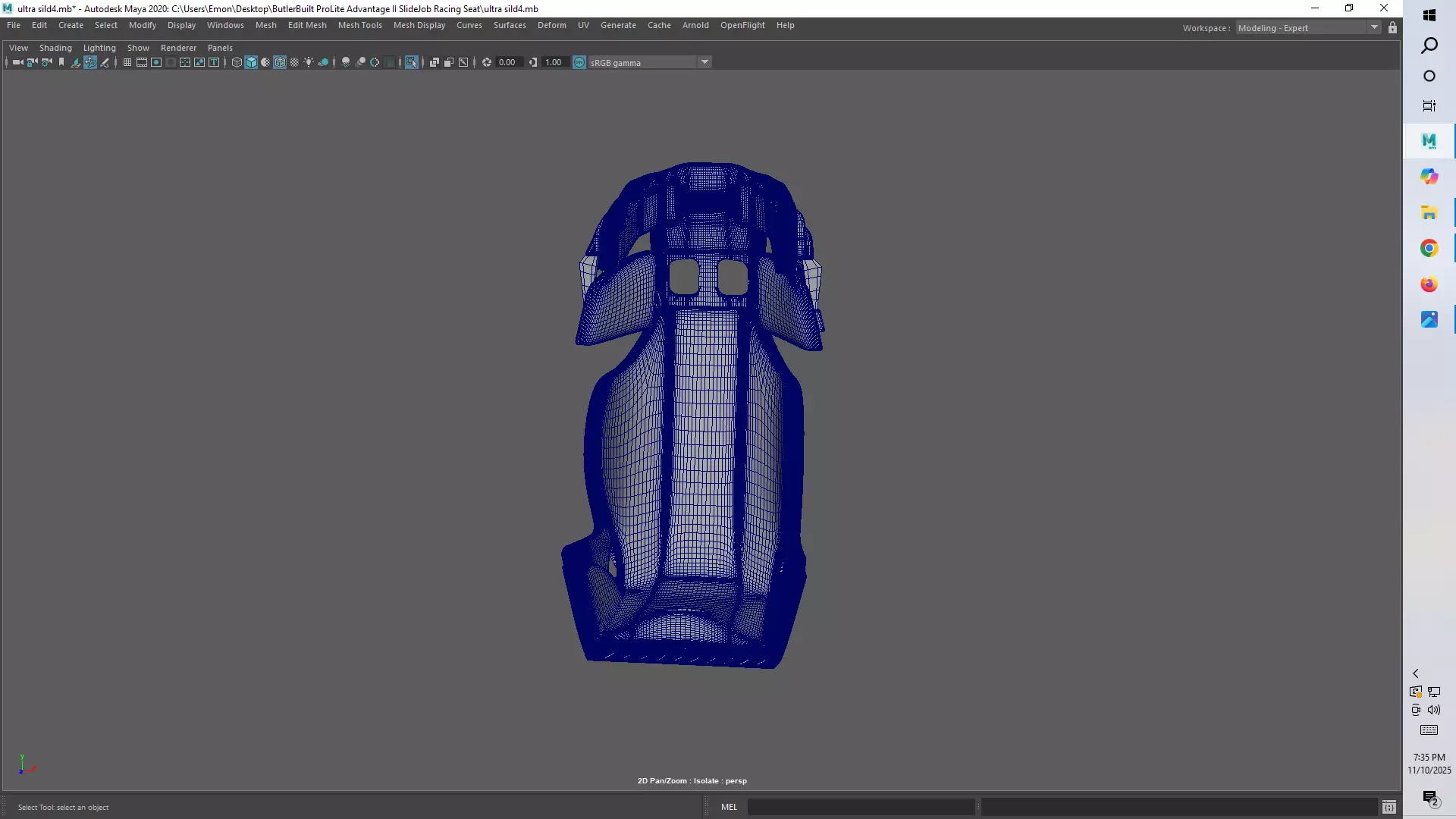Open the Arnold menu
Viewport: 1456px width, 819px height.
click(695, 25)
